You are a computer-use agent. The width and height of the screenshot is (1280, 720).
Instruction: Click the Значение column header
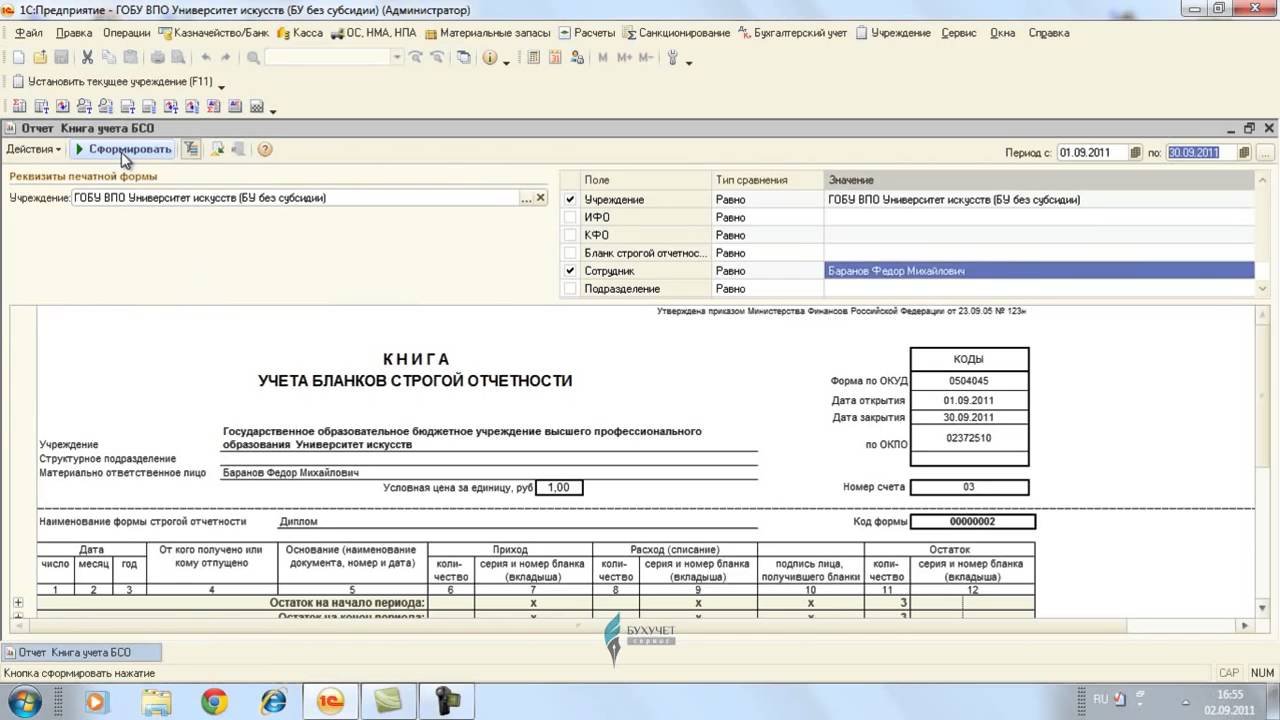(x=1039, y=180)
